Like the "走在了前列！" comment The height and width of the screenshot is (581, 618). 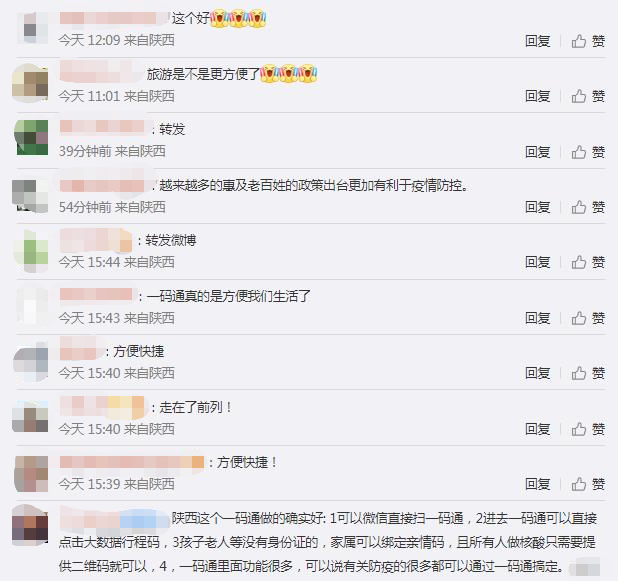578,429
